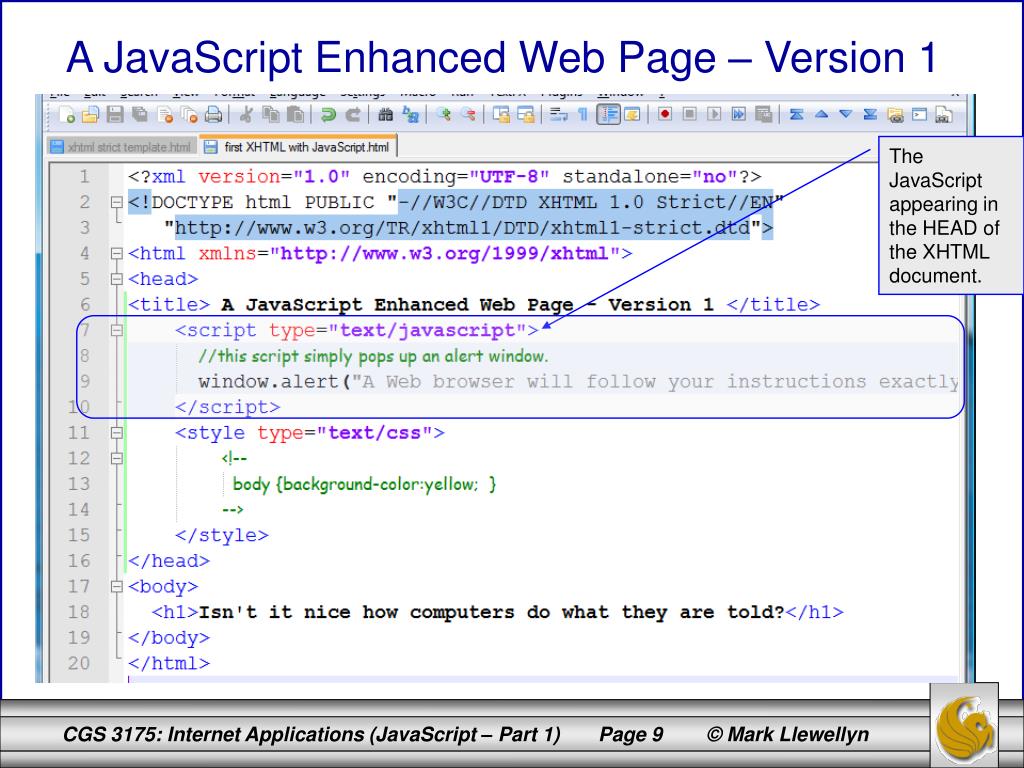Viewport: 1024px width, 768px height.
Task: Click the user-defined language dialog icon
Action: (x=632, y=115)
